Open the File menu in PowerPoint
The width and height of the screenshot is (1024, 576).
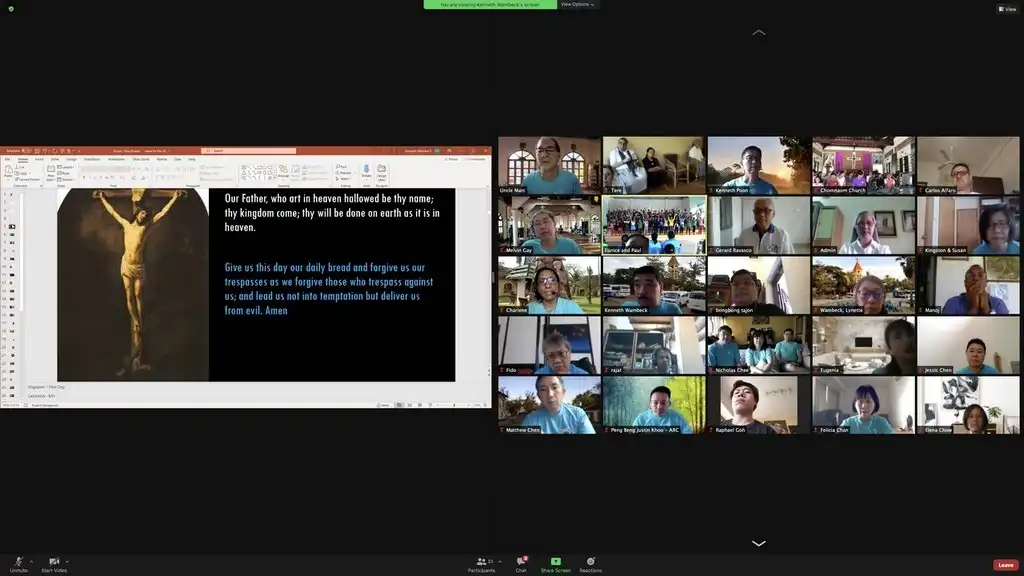point(8,159)
